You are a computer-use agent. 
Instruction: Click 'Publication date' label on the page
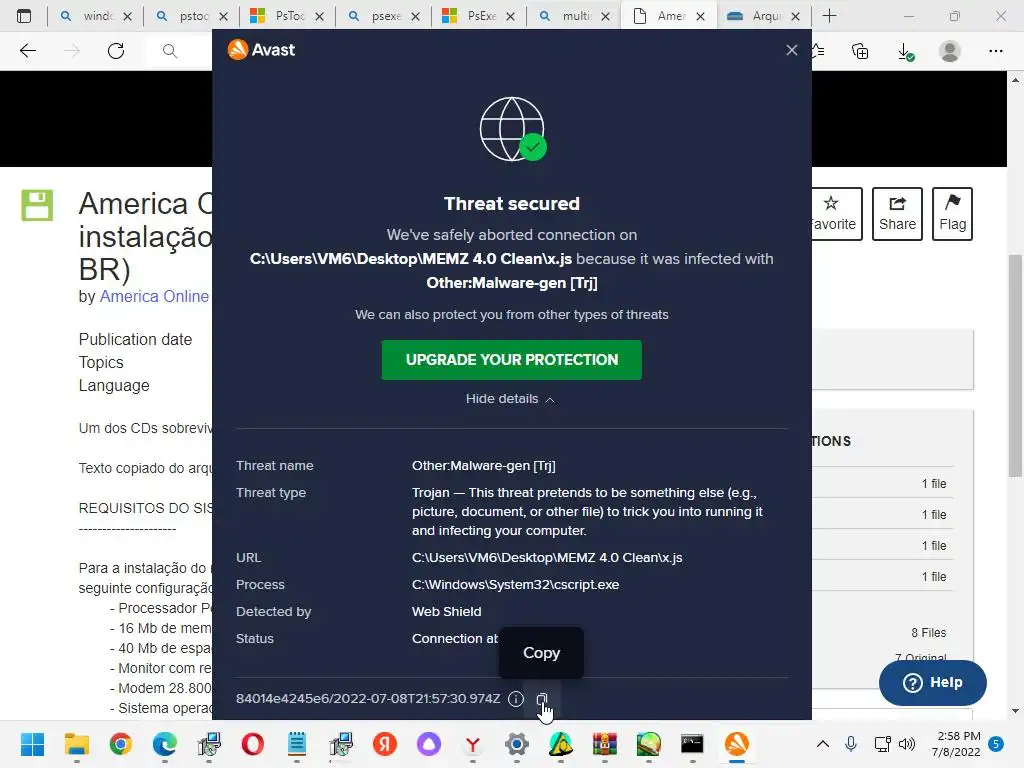click(x=135, y=340)
